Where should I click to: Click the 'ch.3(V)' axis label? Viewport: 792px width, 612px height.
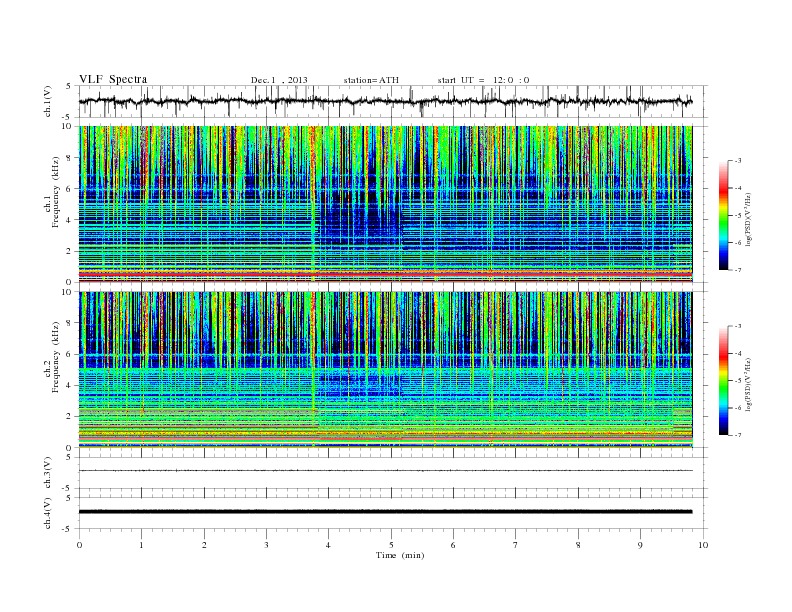(48, 473)
